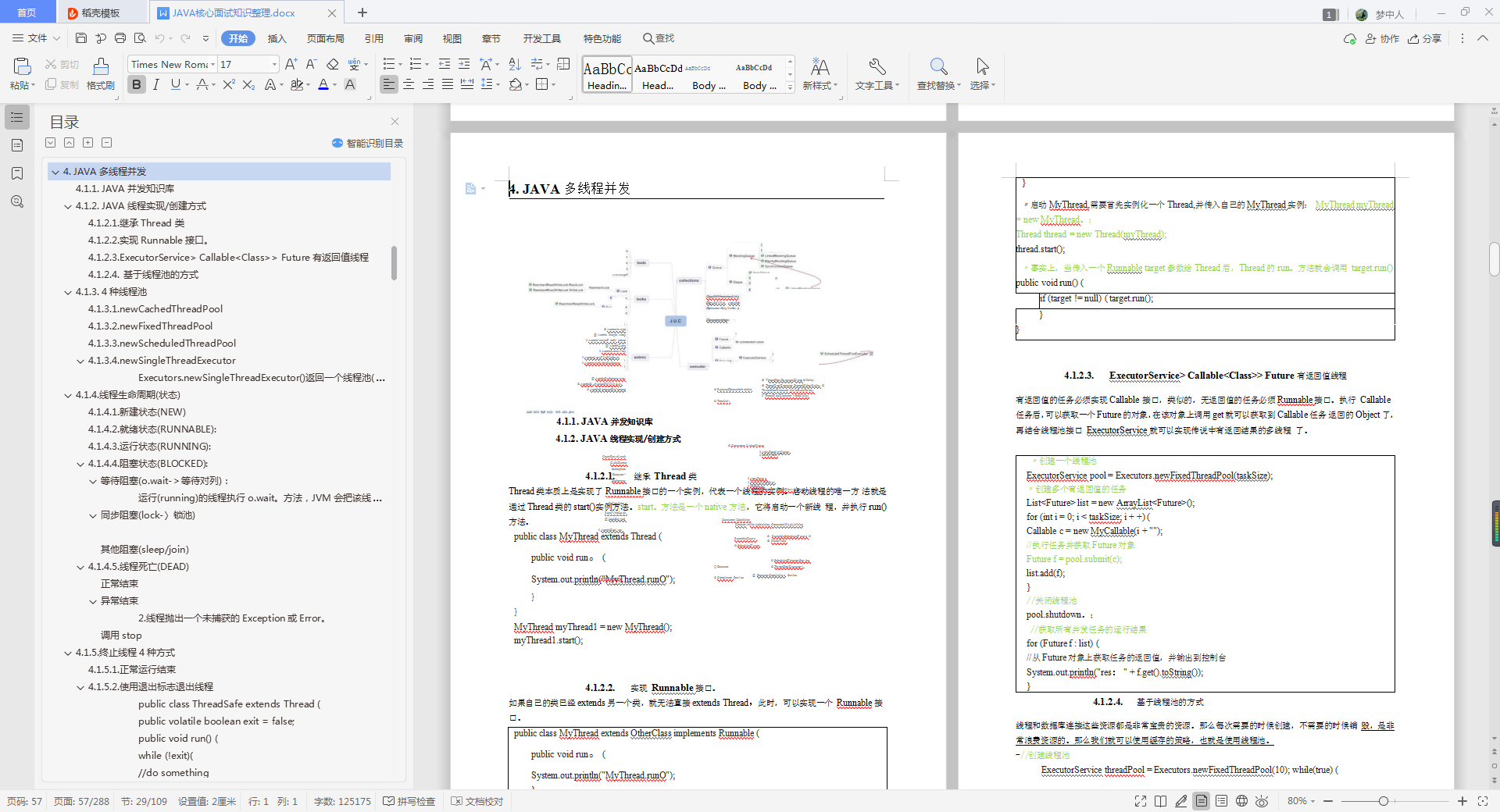Toggle page view mode in status bar

pyautogui.click(x=1202, y=801)
